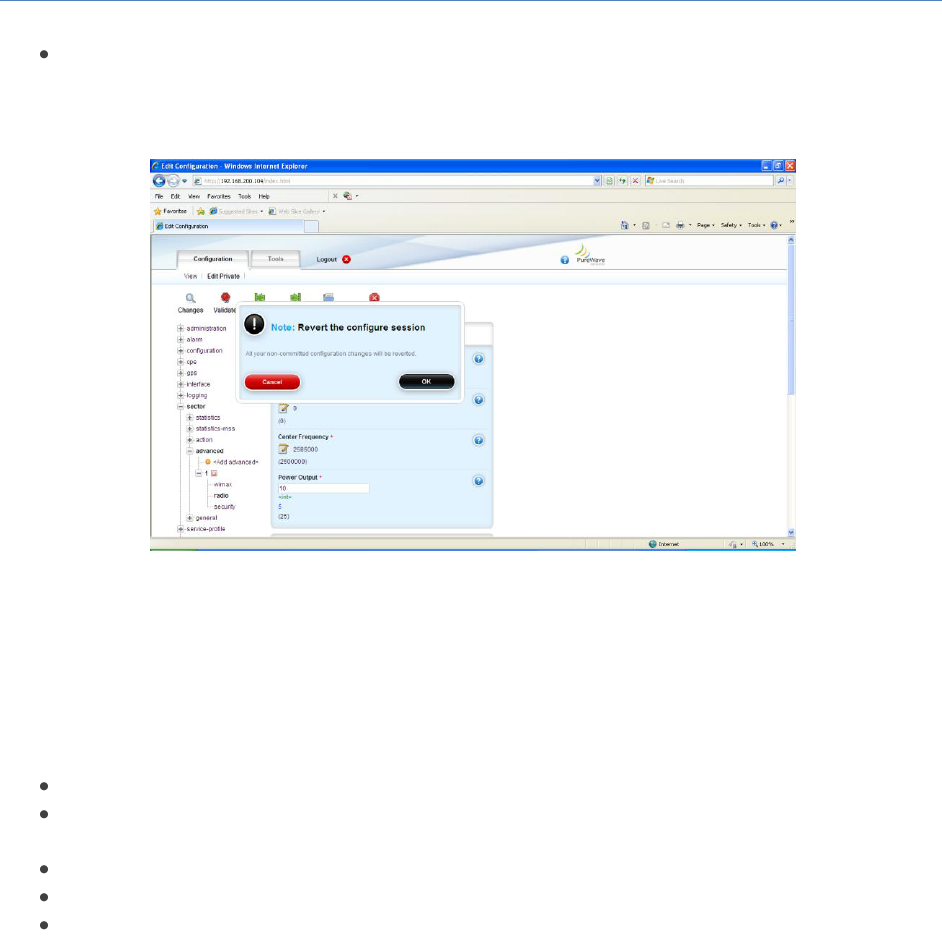Screen dimensions: 942x937
Task: Expand the general tree node
Action: [x=189, y=518]
